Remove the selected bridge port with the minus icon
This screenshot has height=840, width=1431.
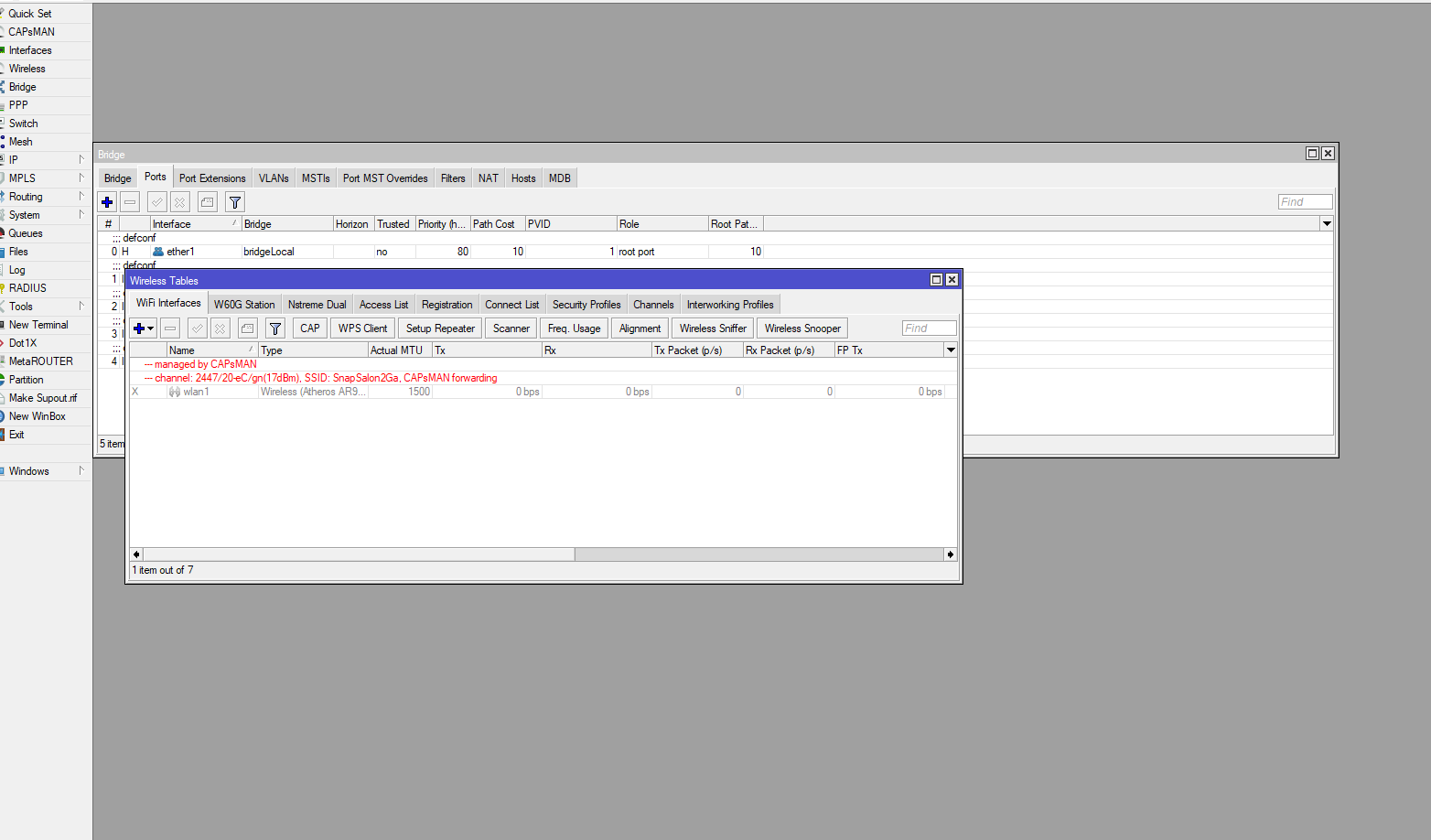(x=130, y=201)
